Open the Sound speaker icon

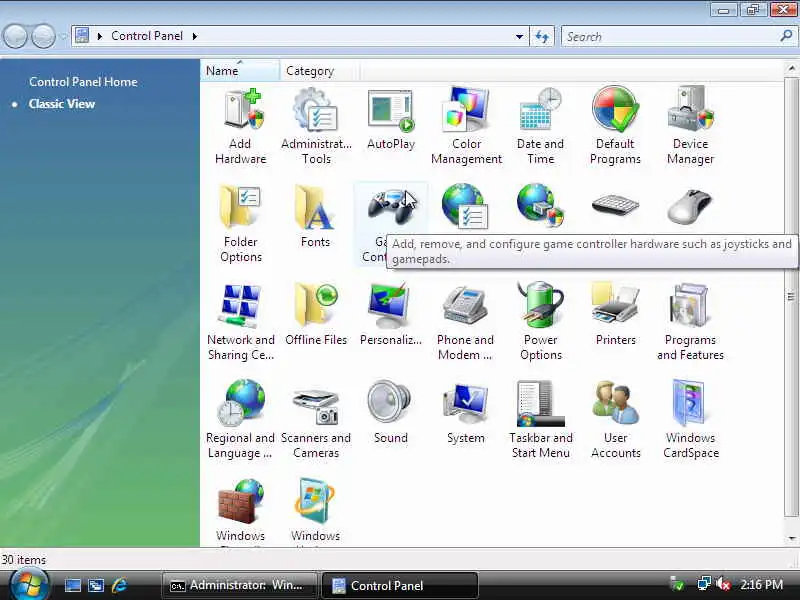[x=389, y=402]
